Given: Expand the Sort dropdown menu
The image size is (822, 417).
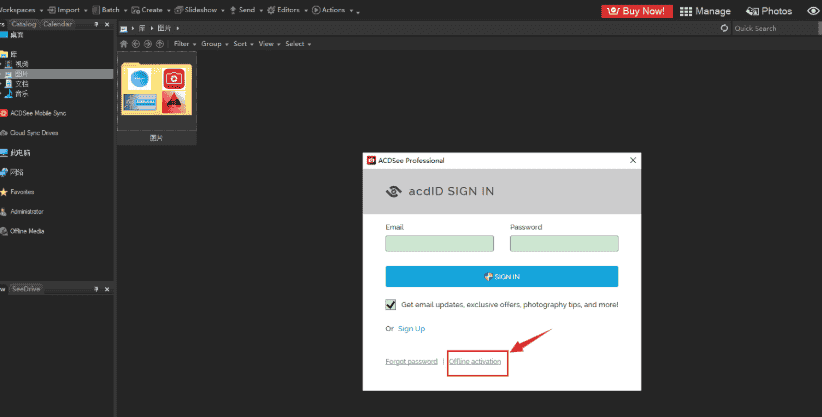Looking at the screenshot, I should coord(243,44).
